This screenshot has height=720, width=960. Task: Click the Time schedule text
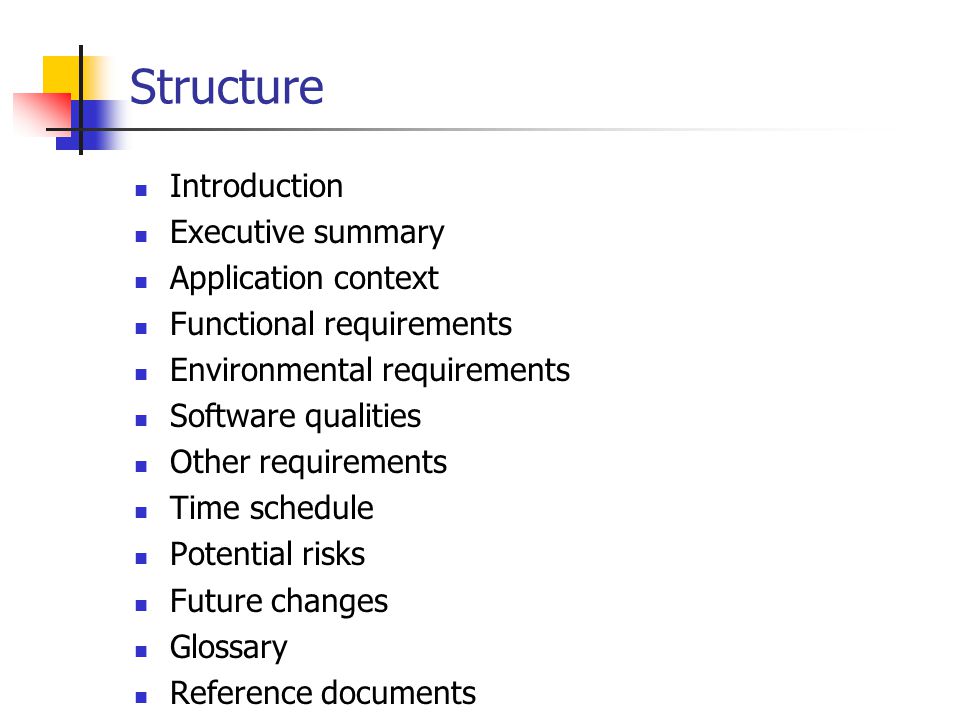point(272,508)
